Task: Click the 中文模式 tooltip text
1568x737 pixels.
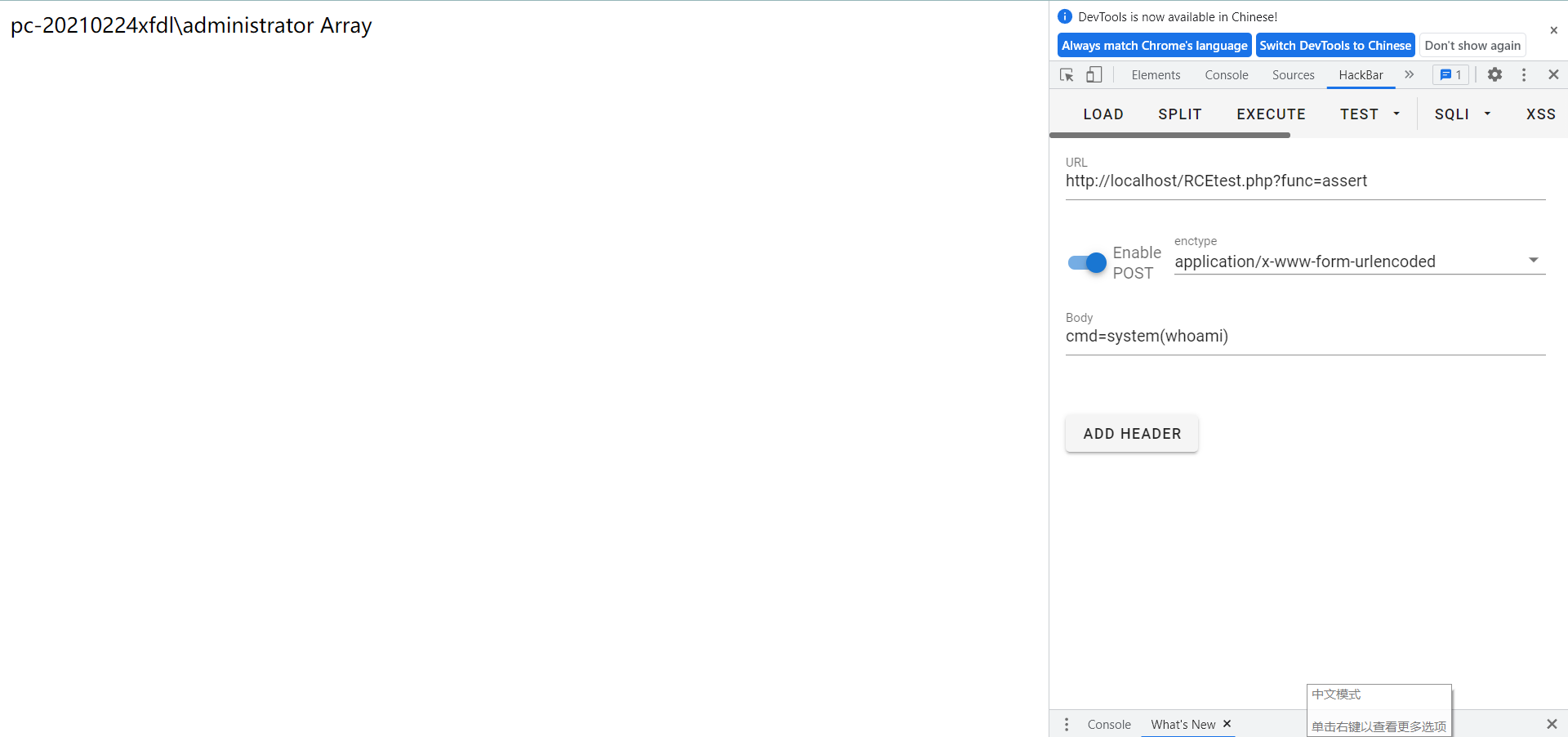Action: click(x=1336, y=695)
